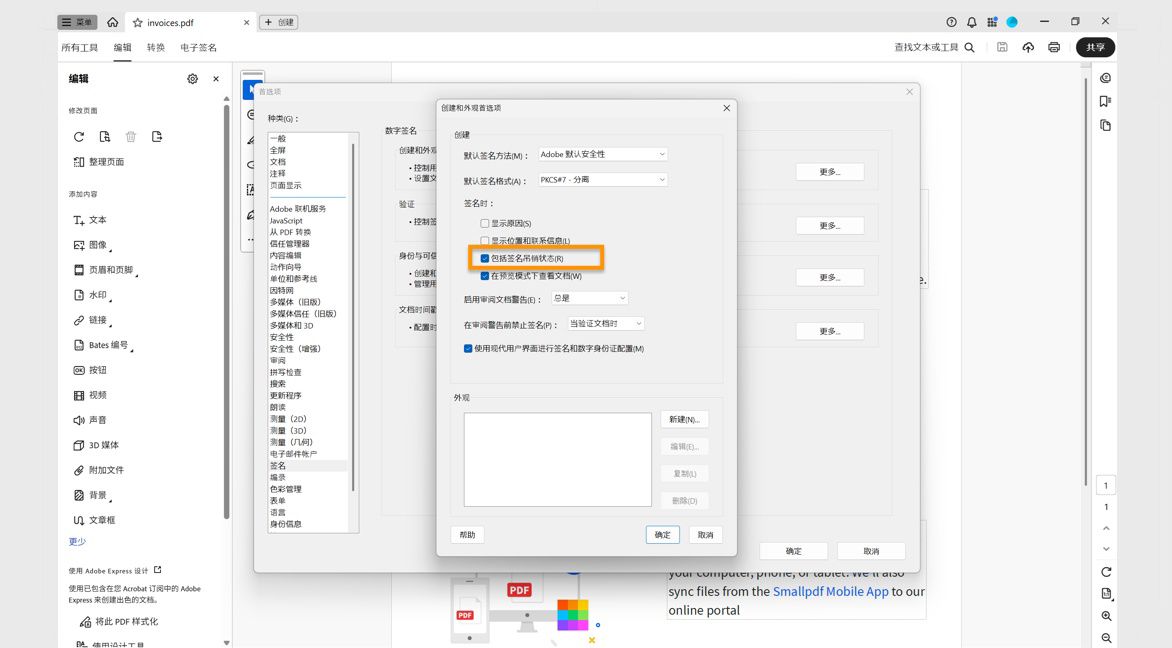Open Edit panel settings gear
Image resolution: width=1172 pixels, height=648 pixels.
pyautogui.click(x=192, y=78)
